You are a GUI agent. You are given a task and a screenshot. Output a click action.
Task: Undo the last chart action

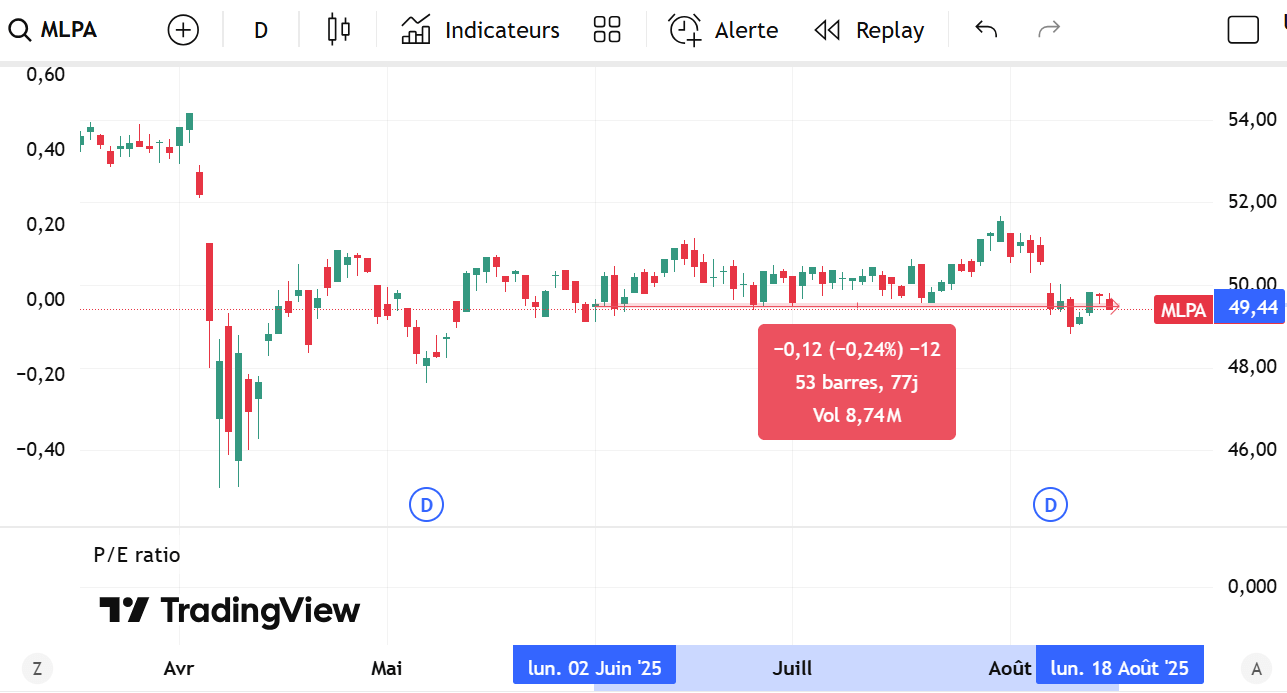(985, 29)
